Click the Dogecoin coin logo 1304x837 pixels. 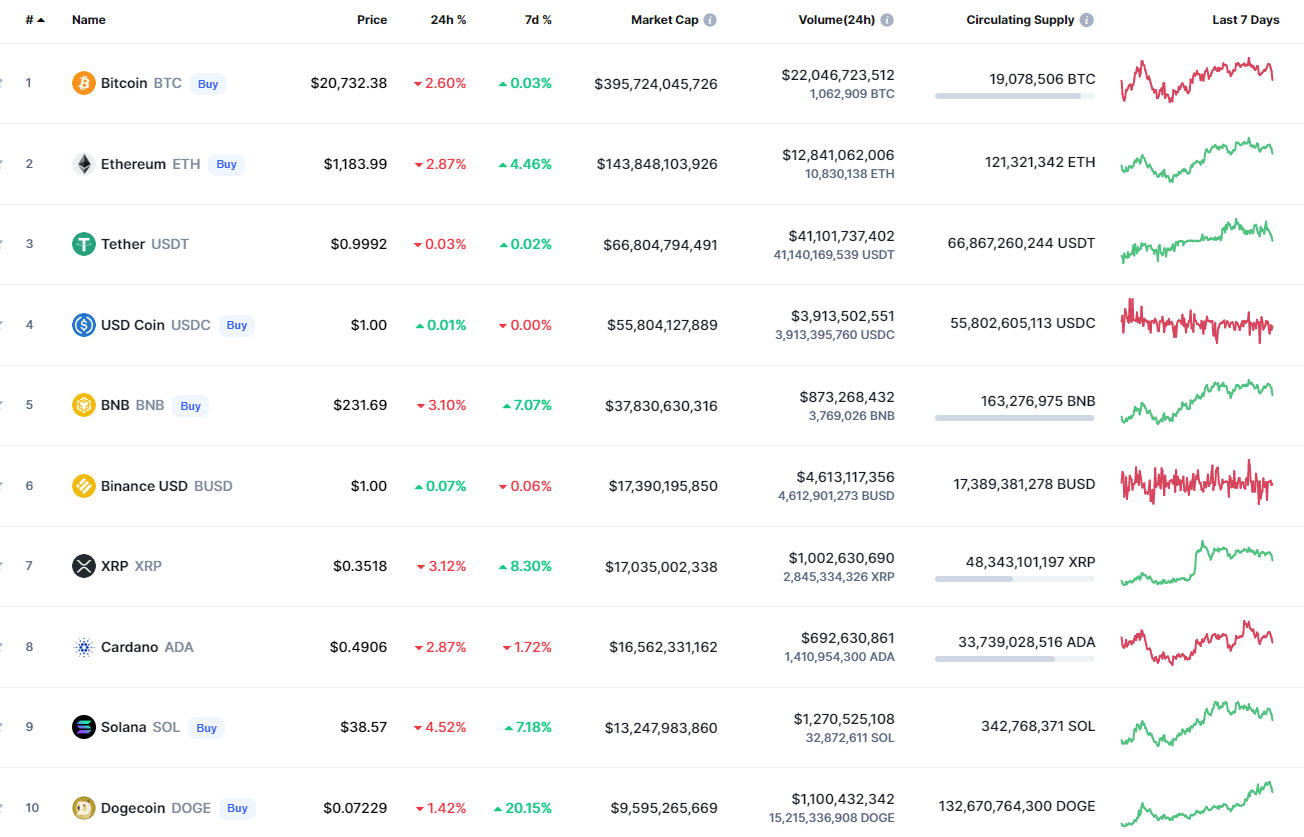[84, 808]
